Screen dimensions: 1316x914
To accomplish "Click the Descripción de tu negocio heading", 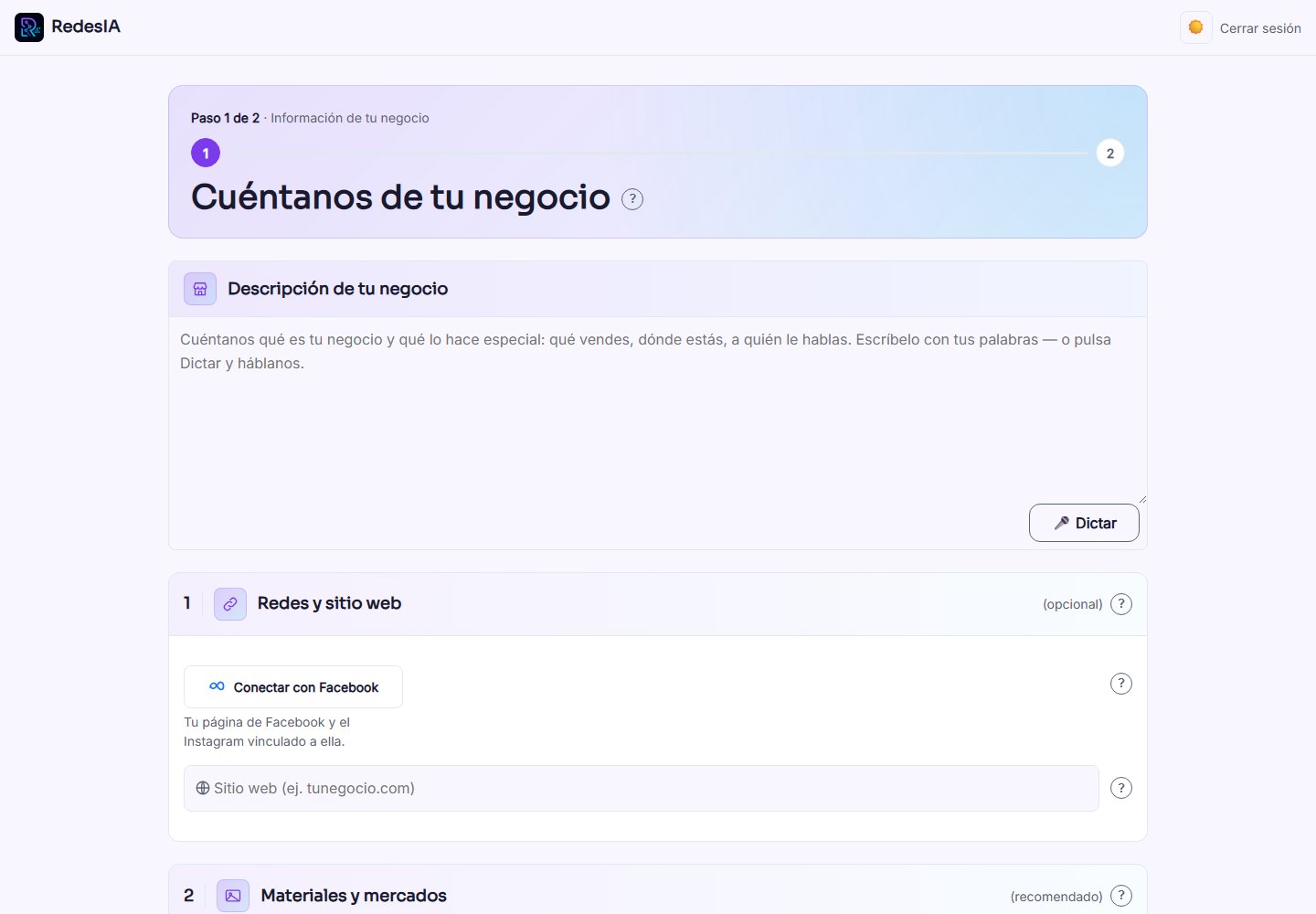I will [337, 289].
